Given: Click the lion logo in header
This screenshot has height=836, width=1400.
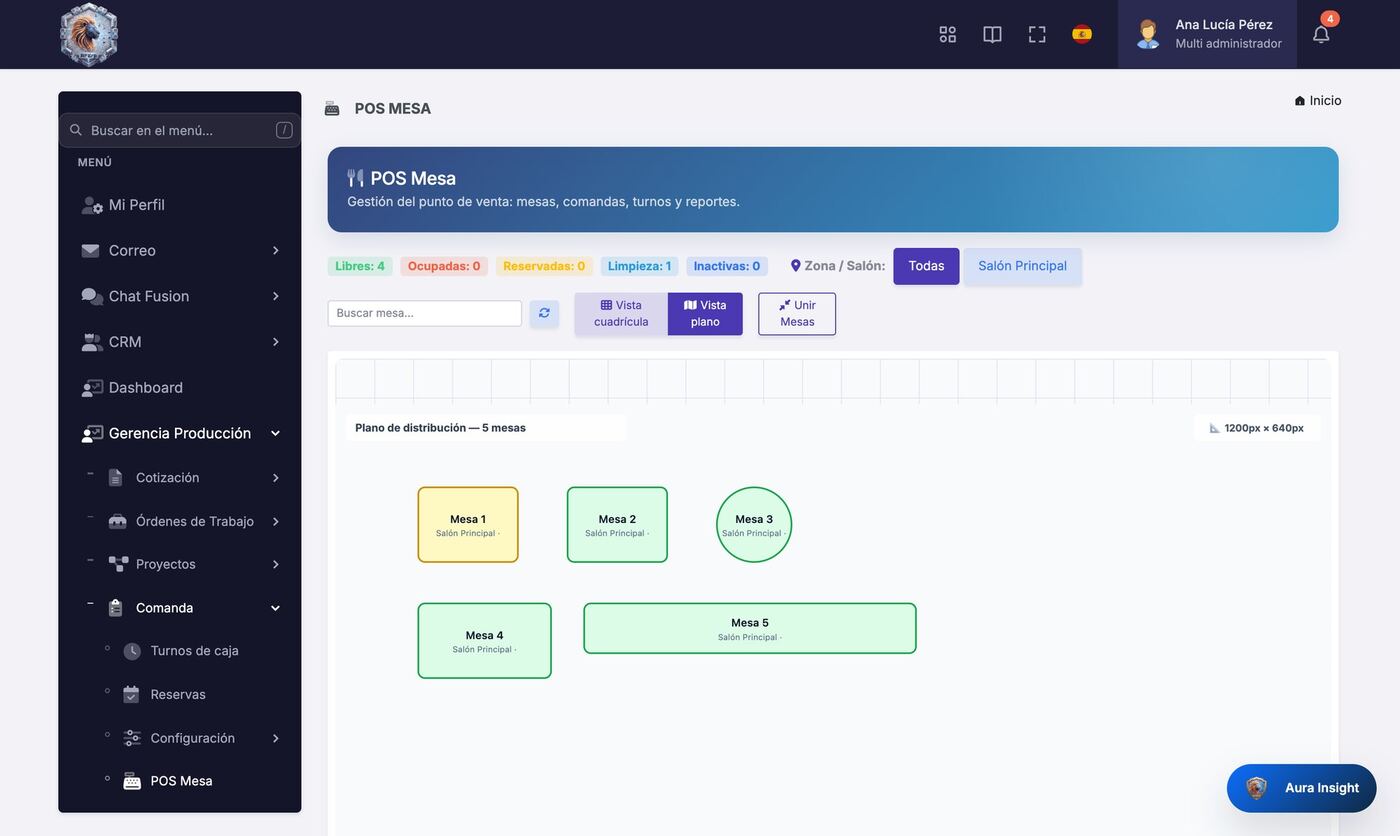Looking at the screenshot, I should coord(89,34).
